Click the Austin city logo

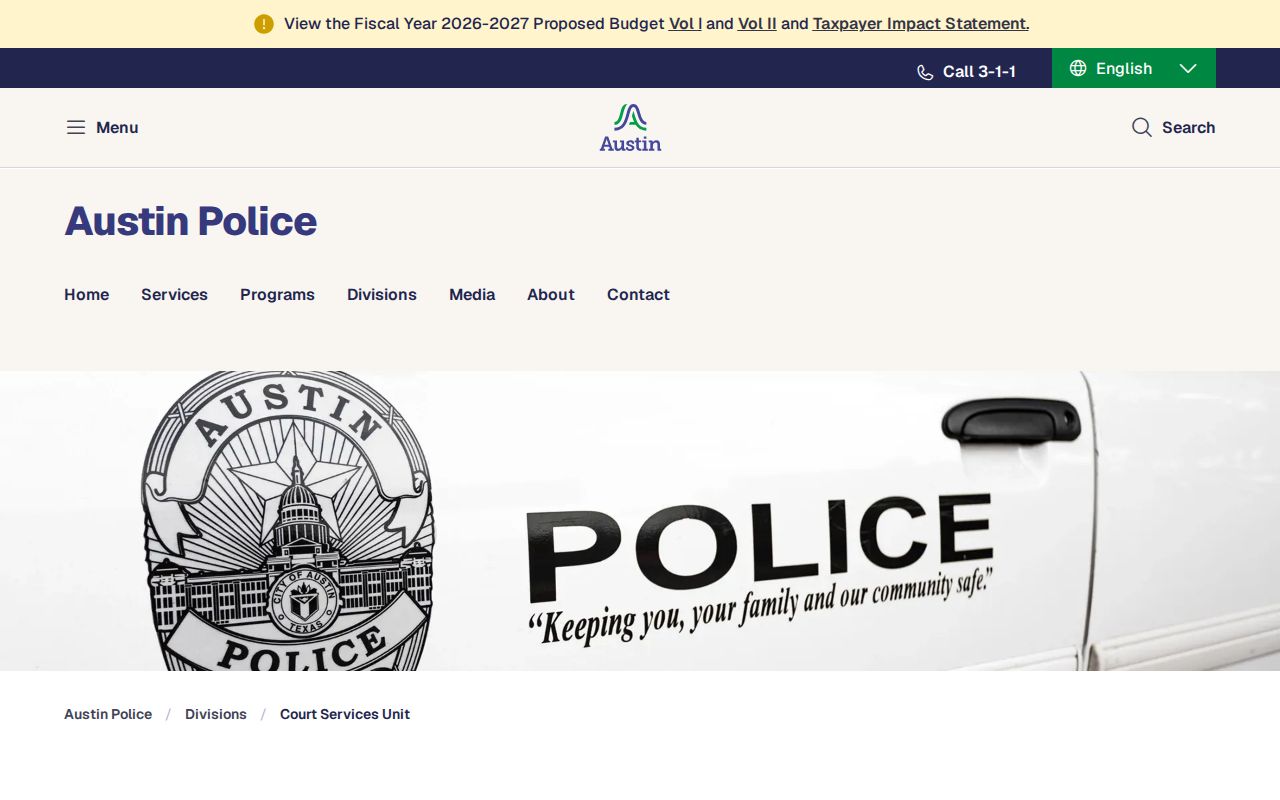[631, 127]
